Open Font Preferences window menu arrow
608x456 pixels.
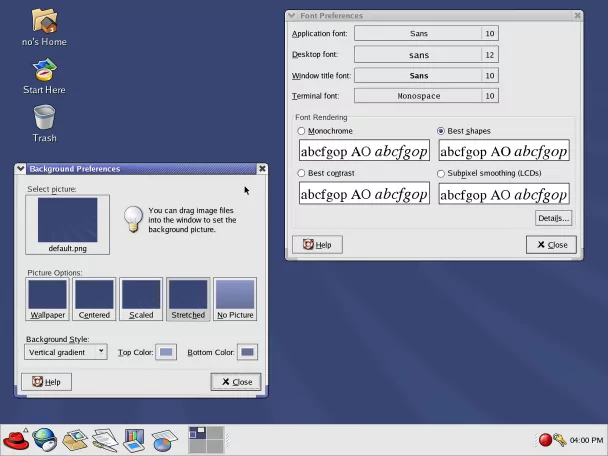[292, 16]
